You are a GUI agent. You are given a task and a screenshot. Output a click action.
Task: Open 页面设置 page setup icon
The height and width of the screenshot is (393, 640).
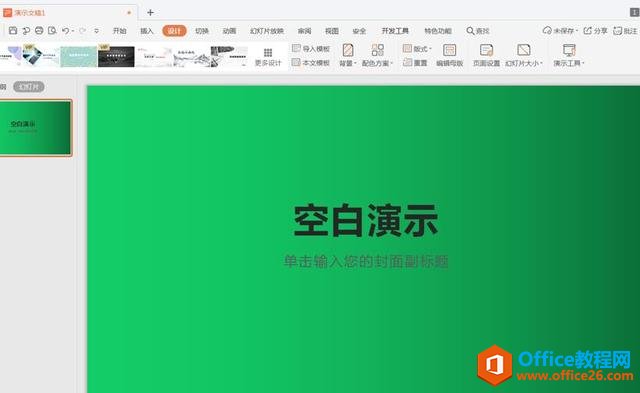point(486,50)
